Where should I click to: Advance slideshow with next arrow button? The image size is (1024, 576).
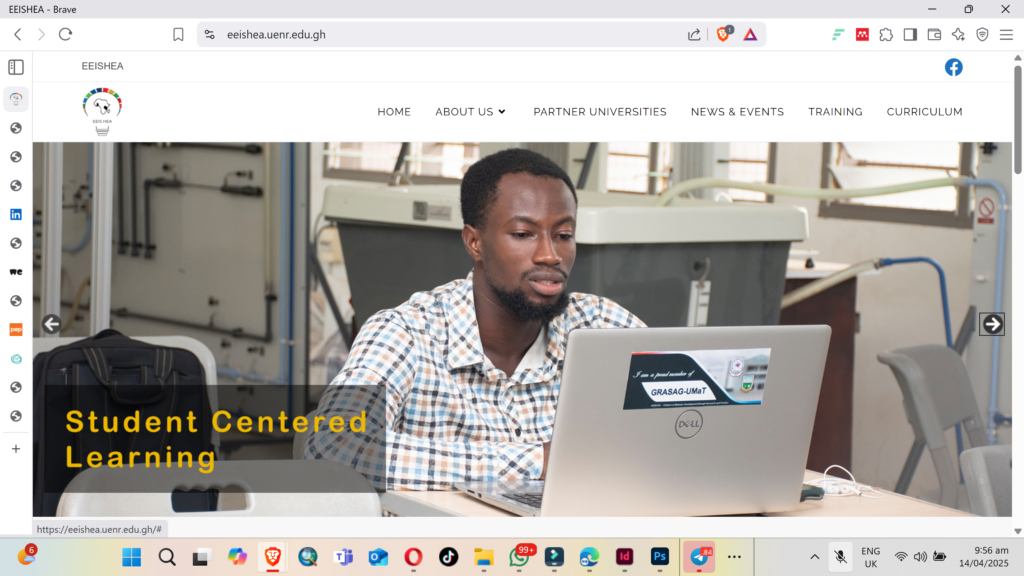tap(991, 324)
